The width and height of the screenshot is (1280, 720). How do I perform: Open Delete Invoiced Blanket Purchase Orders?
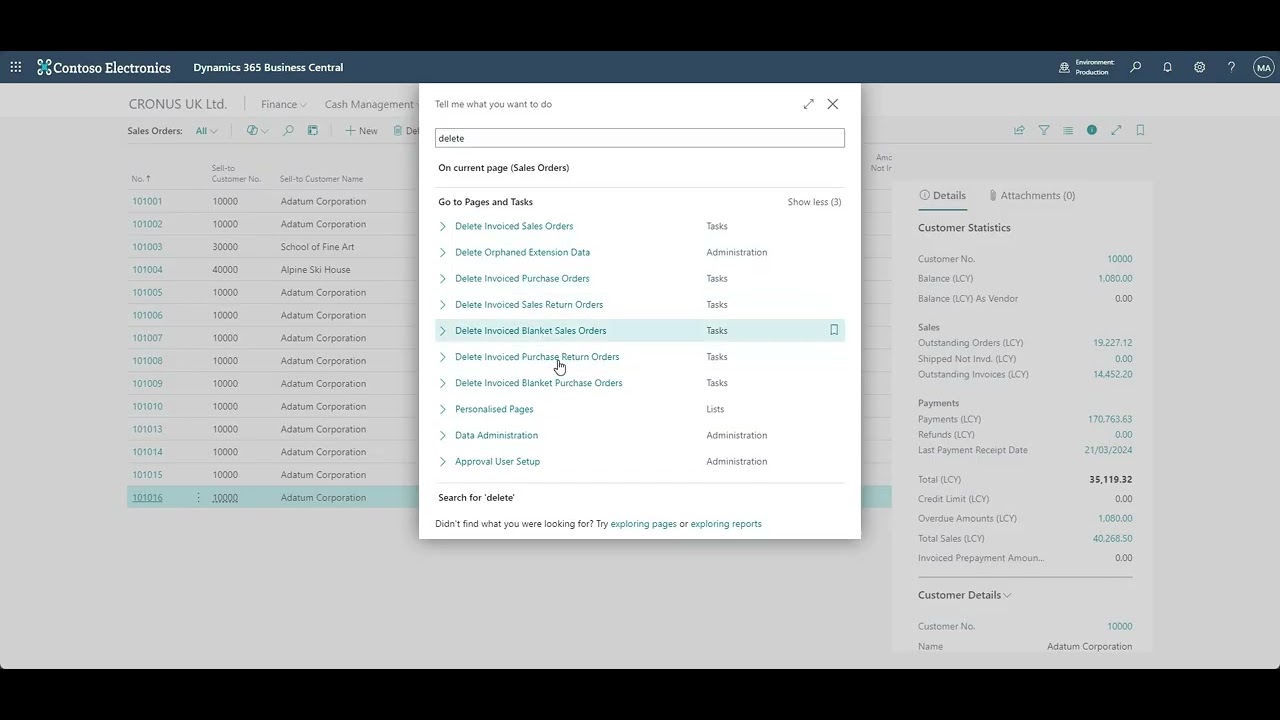coord(538,383)
